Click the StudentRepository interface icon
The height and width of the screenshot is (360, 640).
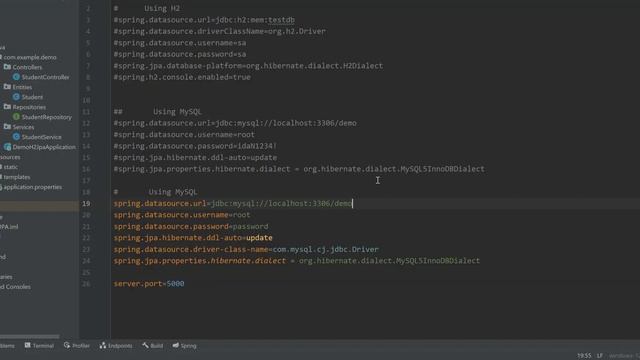tap(16, 117)
